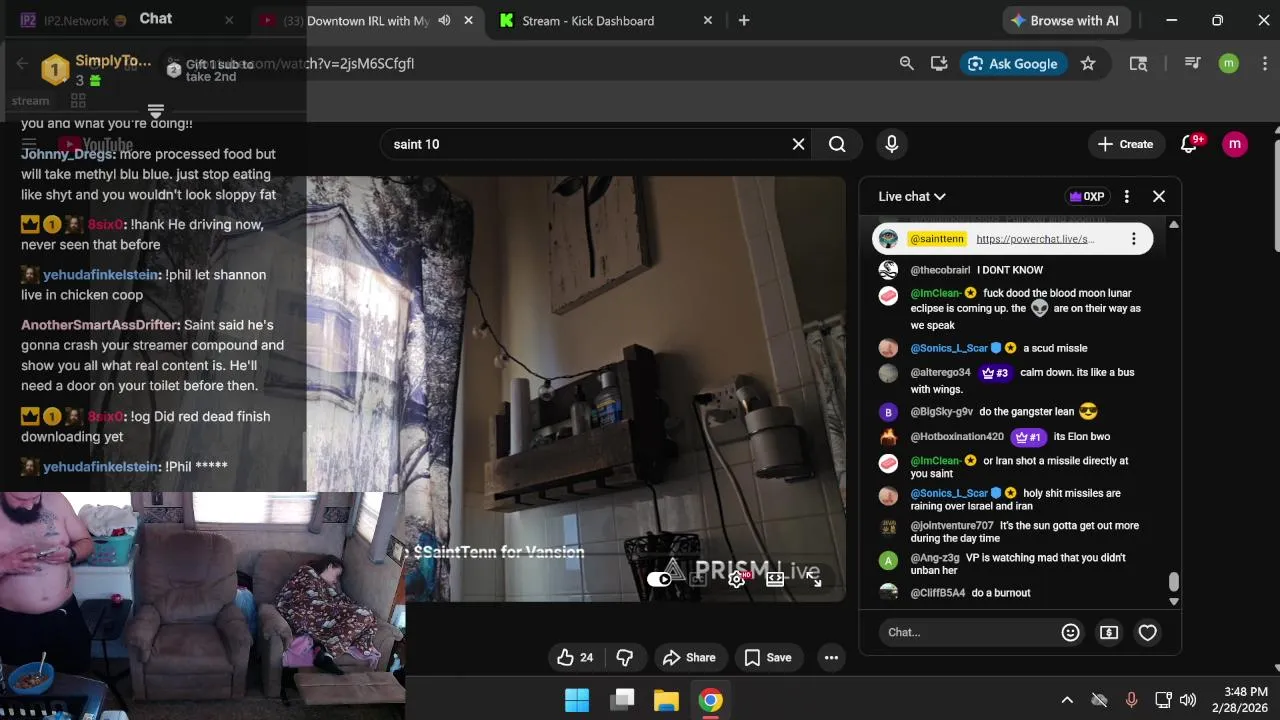The width and height of the screenshot is (1280, 720).
Task: Open the Chrome profile avatar
Action: (x=1229, y=63)
